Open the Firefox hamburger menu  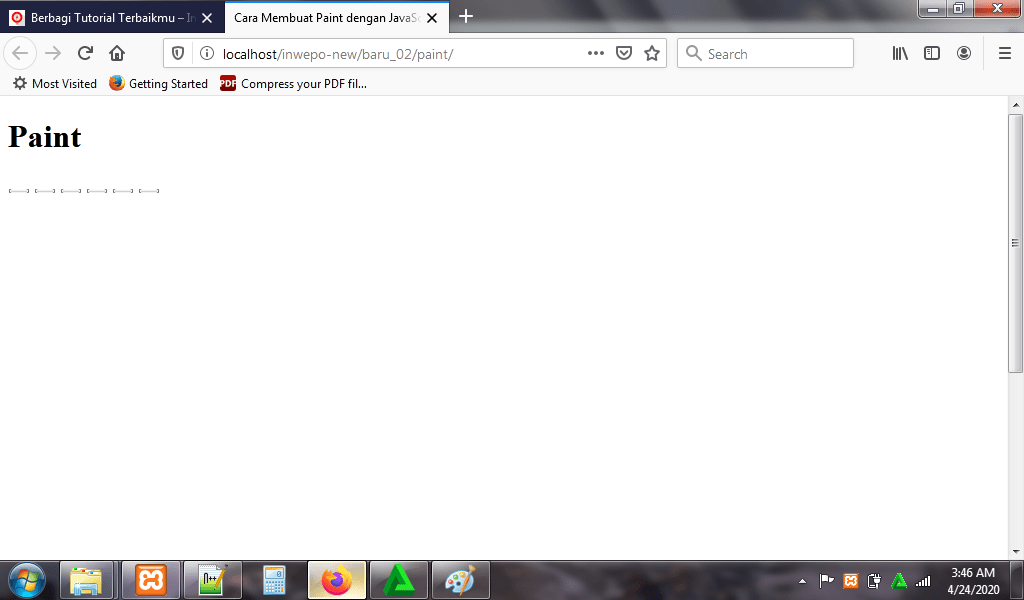1005,54
